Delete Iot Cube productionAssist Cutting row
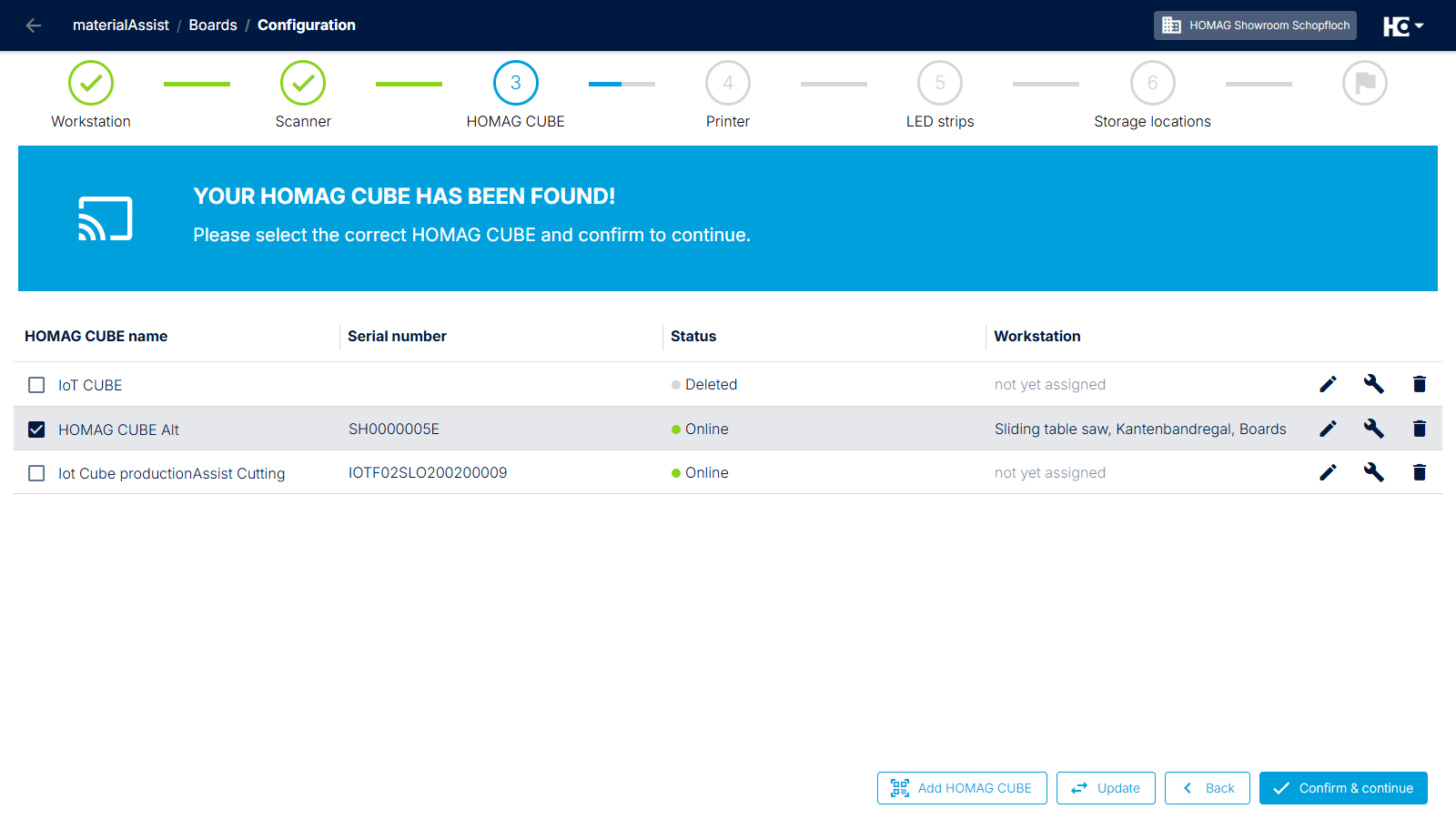Viewport: 1456px width, 819px height. tap(1420, 472)
